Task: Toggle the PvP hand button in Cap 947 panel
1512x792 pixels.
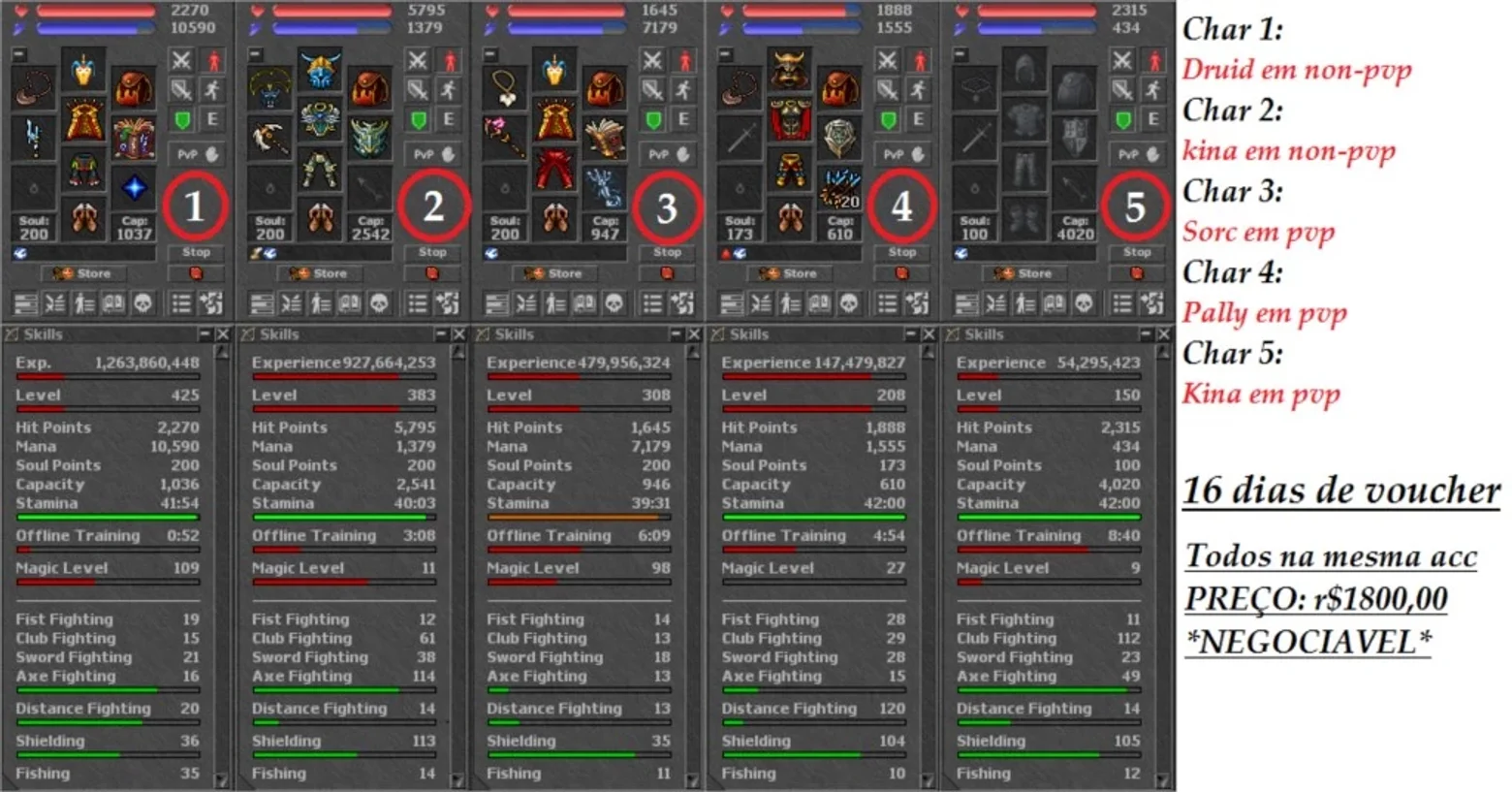Action: [667, 154]
